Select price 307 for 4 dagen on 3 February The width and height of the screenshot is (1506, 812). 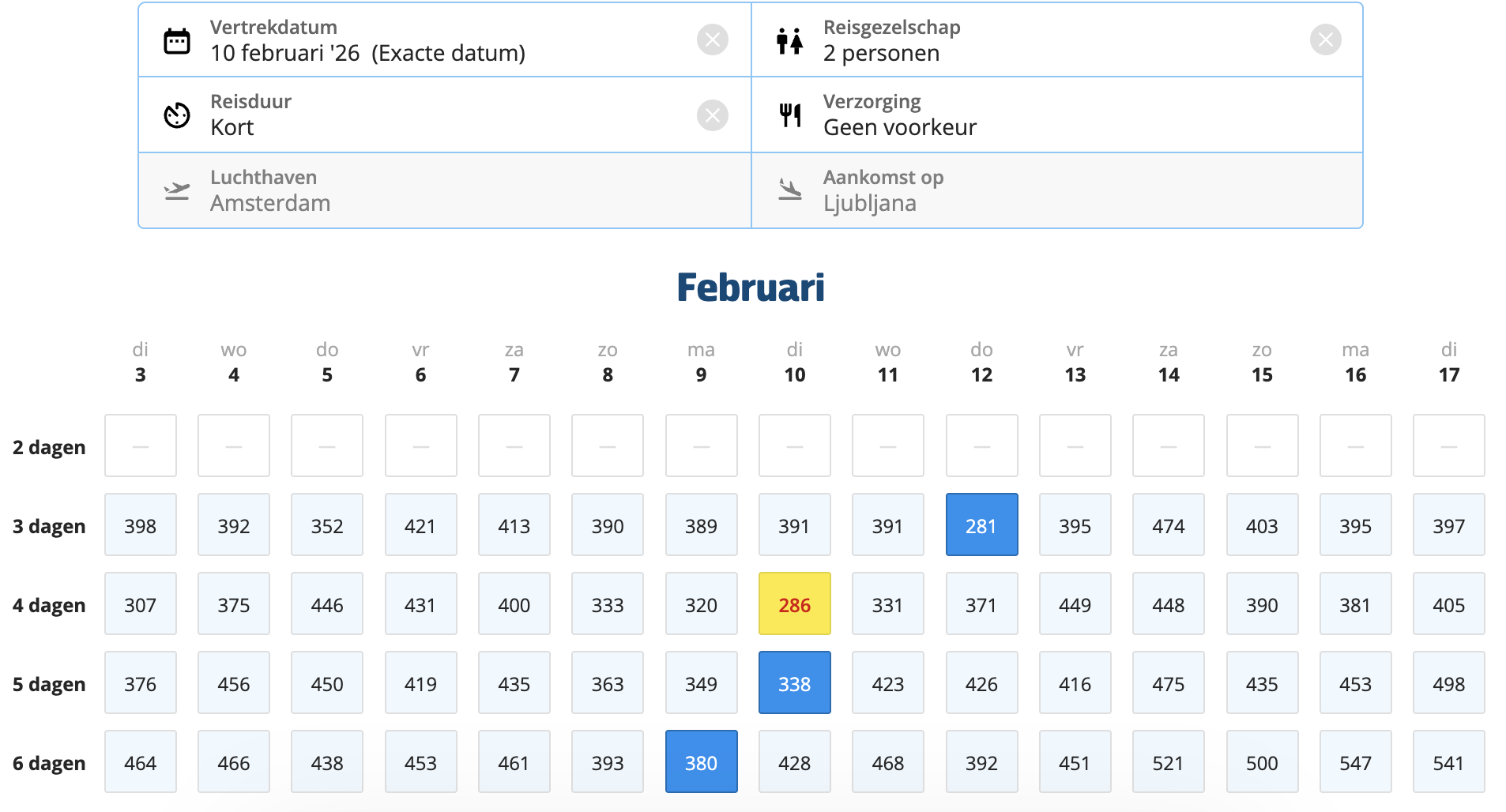point(141,604)
